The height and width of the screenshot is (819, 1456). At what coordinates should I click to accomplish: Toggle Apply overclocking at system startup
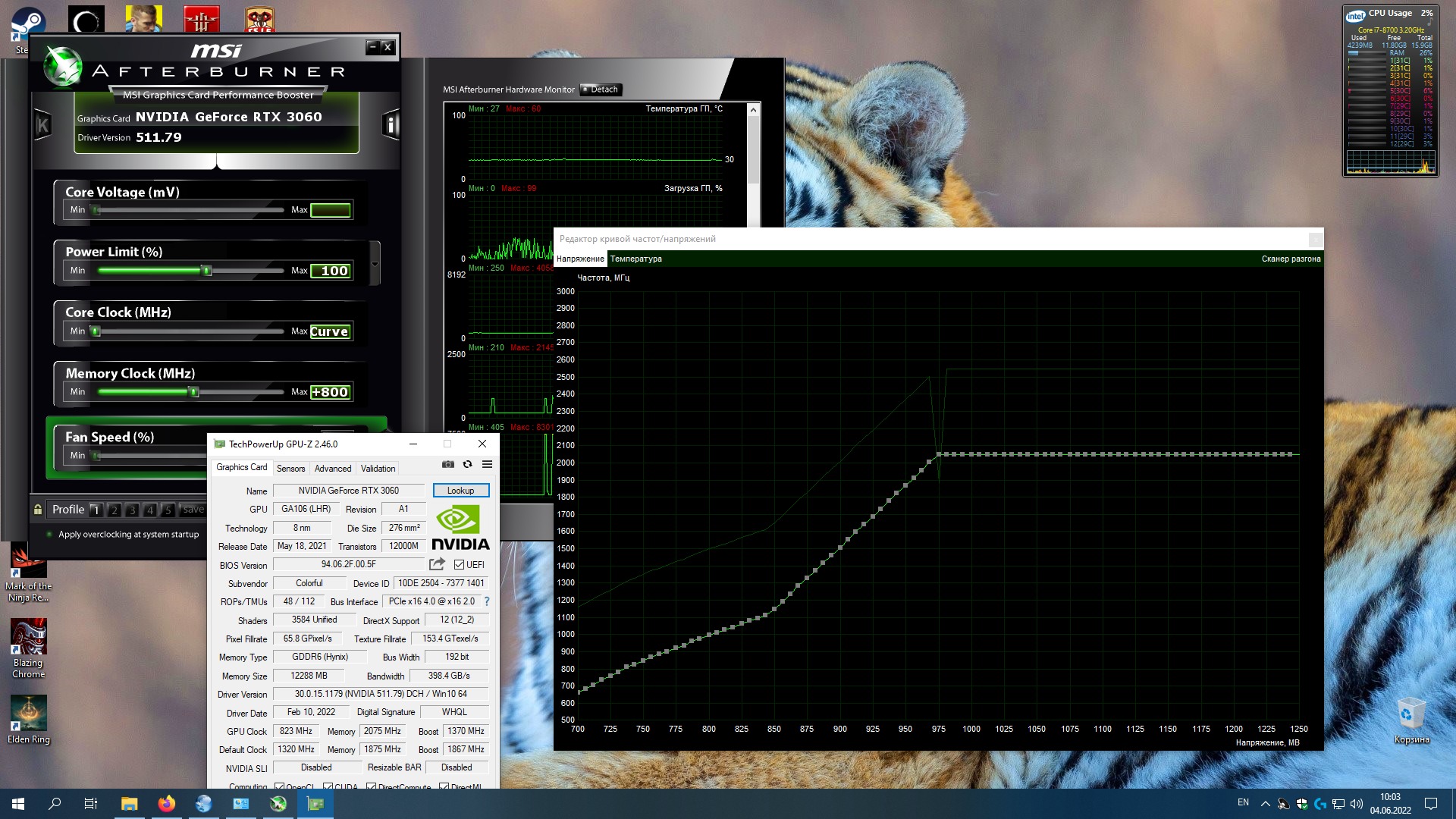50,535
